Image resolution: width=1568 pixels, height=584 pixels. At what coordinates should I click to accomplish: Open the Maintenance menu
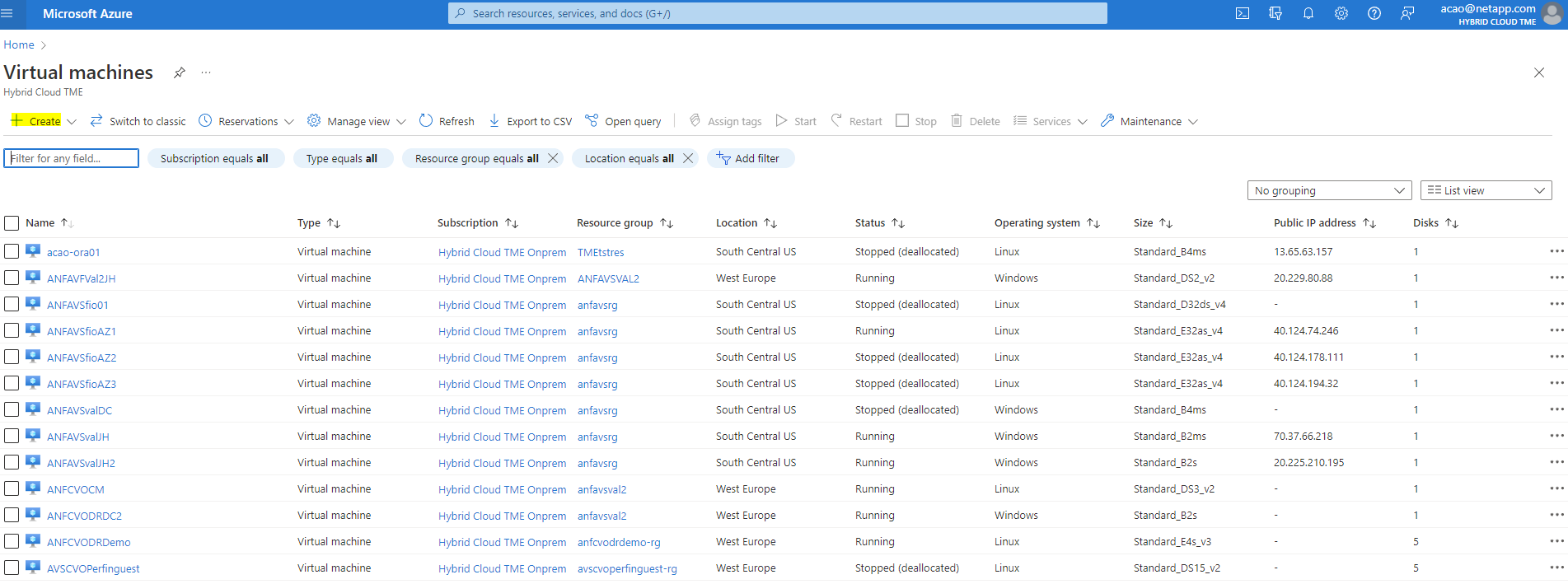(x=1149, y=121)
